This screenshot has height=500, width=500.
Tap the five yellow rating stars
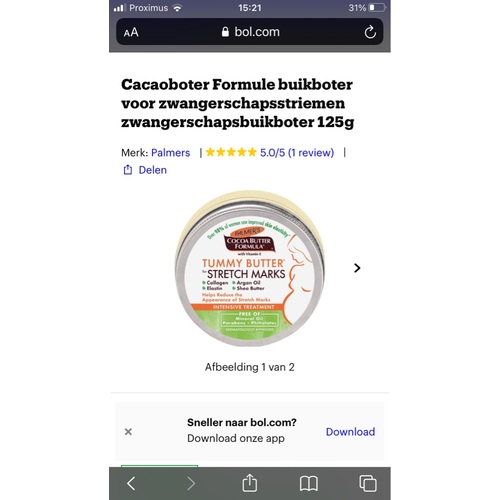tap(231, 152)
